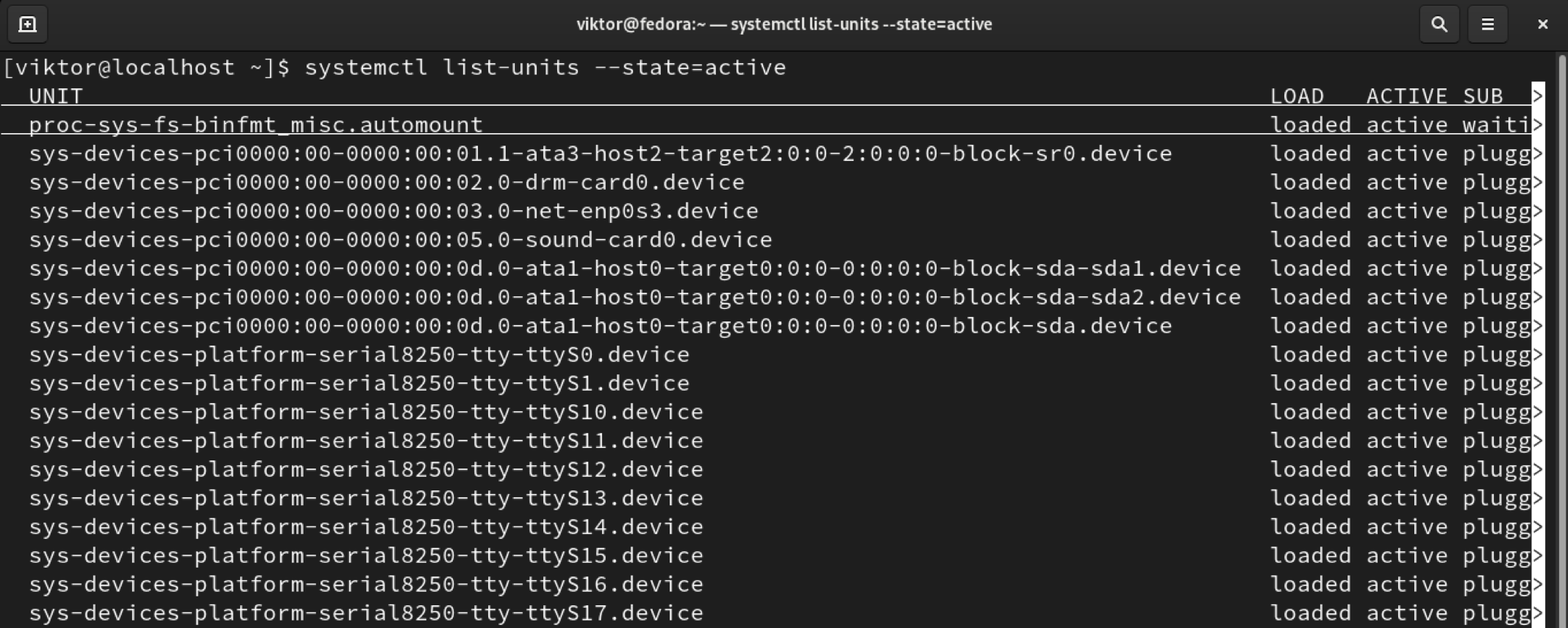Click the LOAD column header
The width and height of the screenshot is (1568, 628).
1297,96
